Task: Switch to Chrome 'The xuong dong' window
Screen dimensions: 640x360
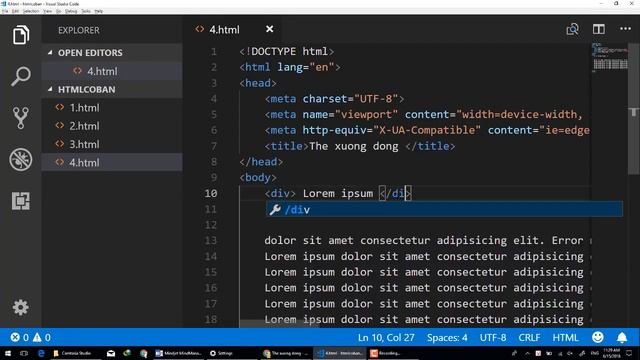Action: point(286,353)
